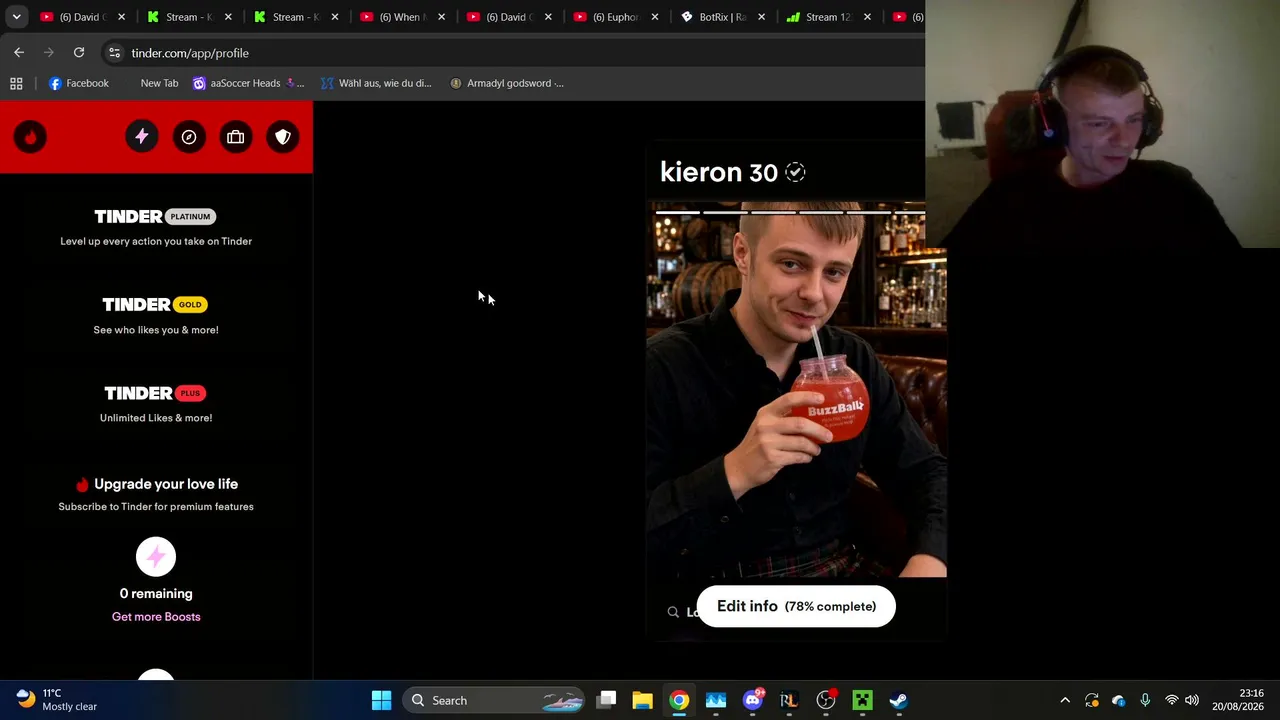Screen dimensions: 1280x720
Task: Open Task View on the taskbar
Action: 607,700
